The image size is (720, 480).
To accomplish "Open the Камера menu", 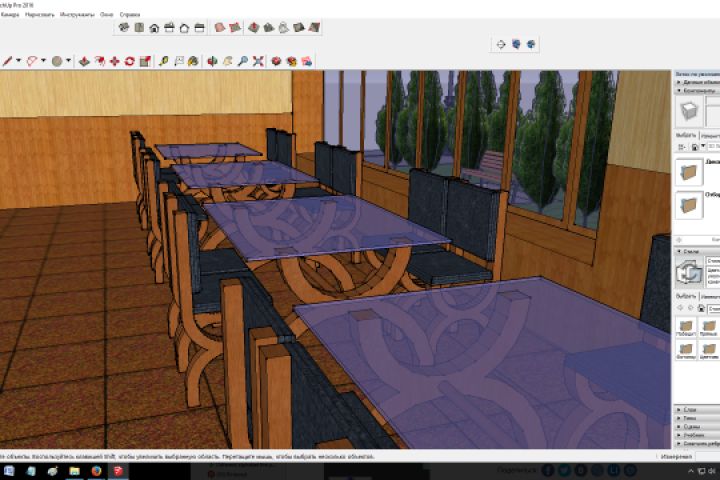I will [10, 15].
